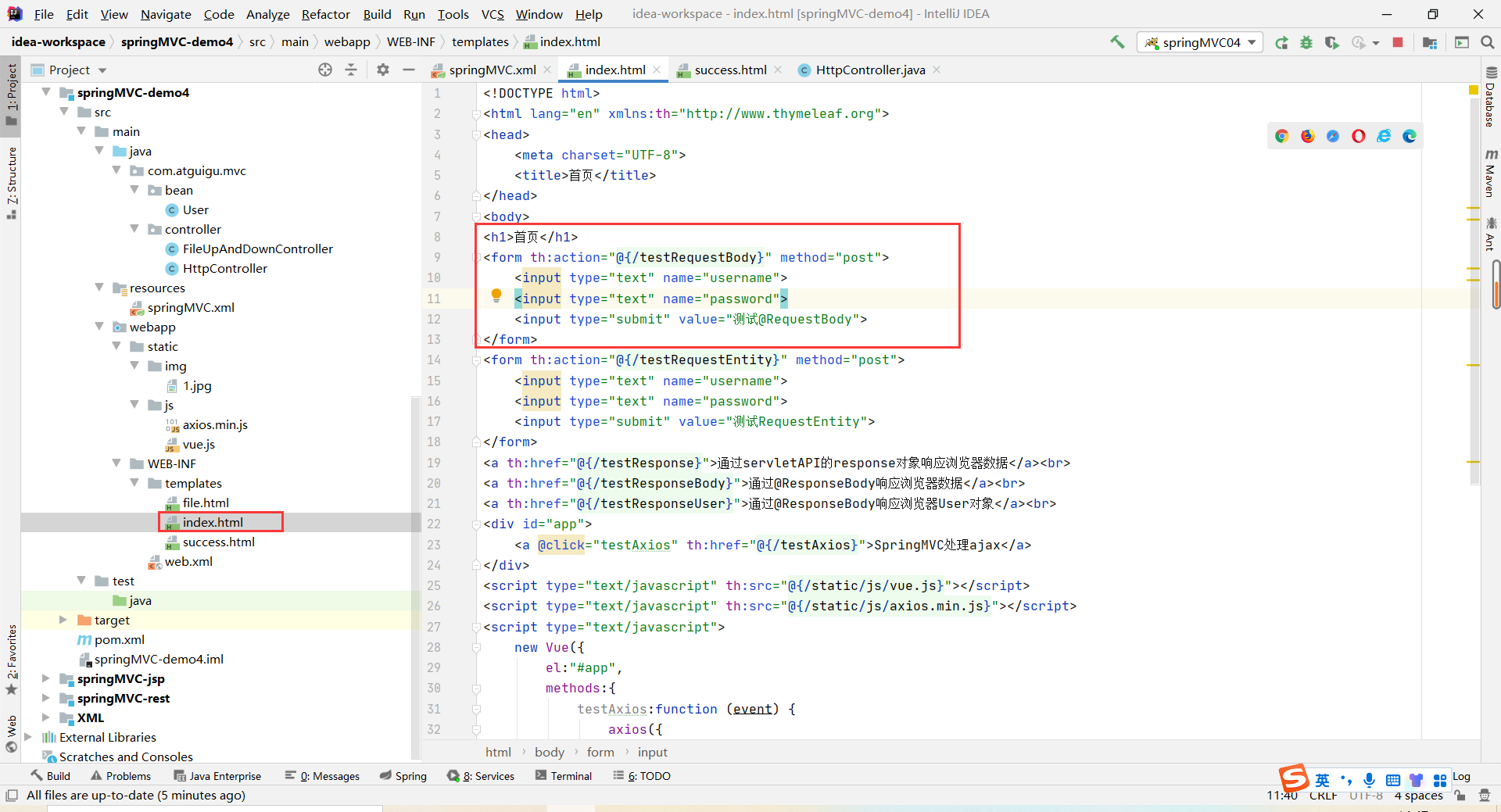
Task: Collapse the com.atguigu.mvc package
Action: (x=116, y=170)
